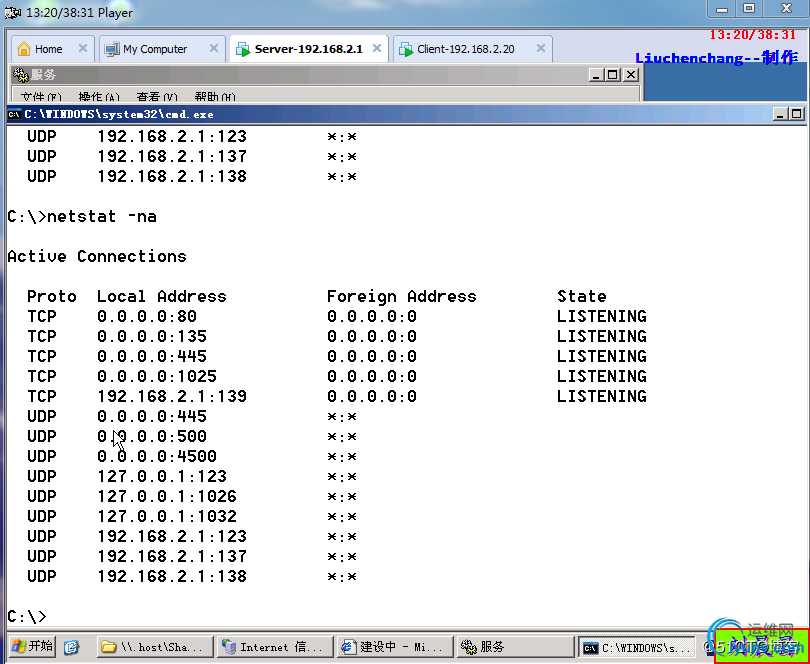Minimize the Player window
Screen dimensions: 810x664
(723, 9)
